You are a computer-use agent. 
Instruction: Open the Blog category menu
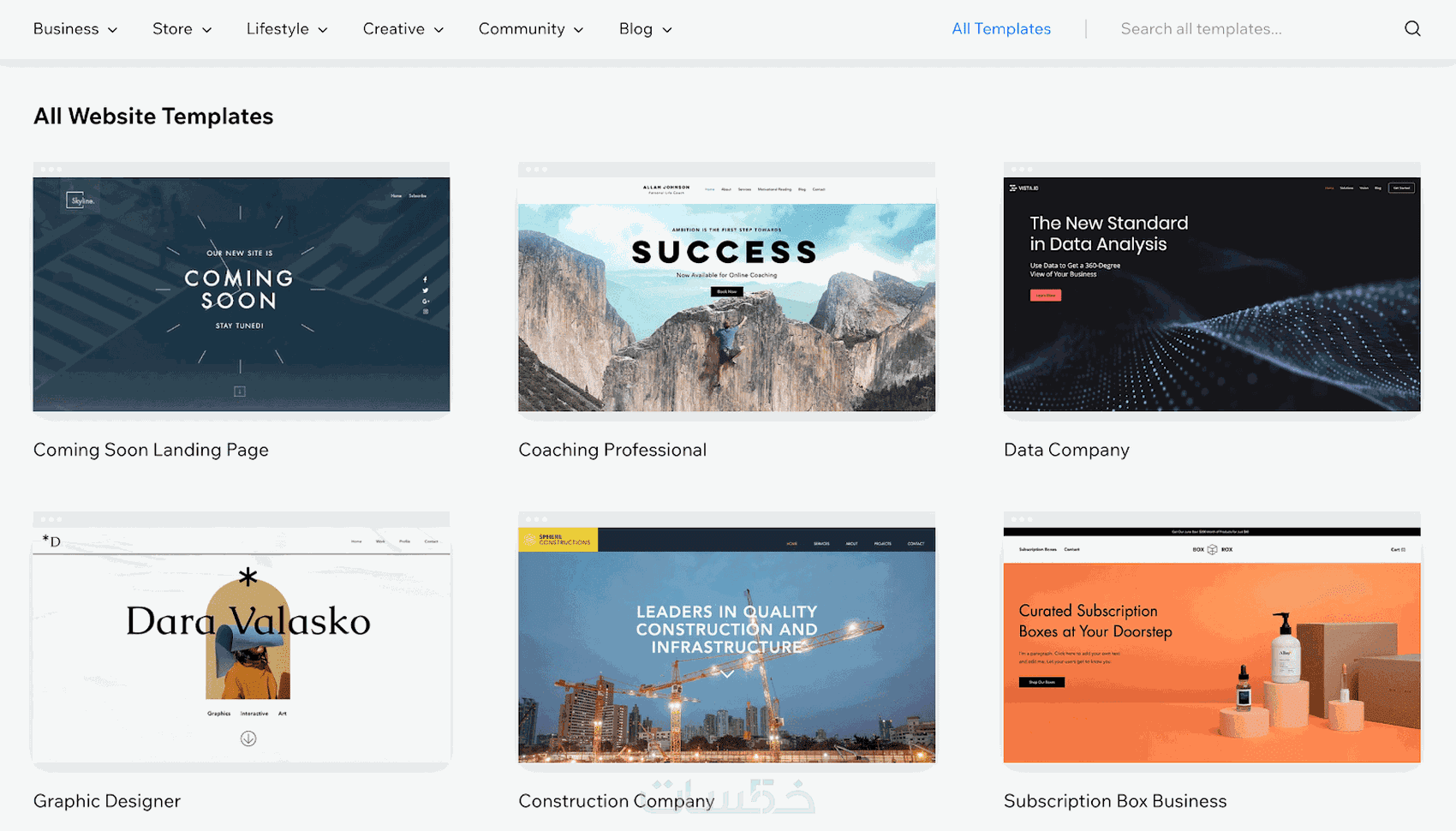click(636, 29)
